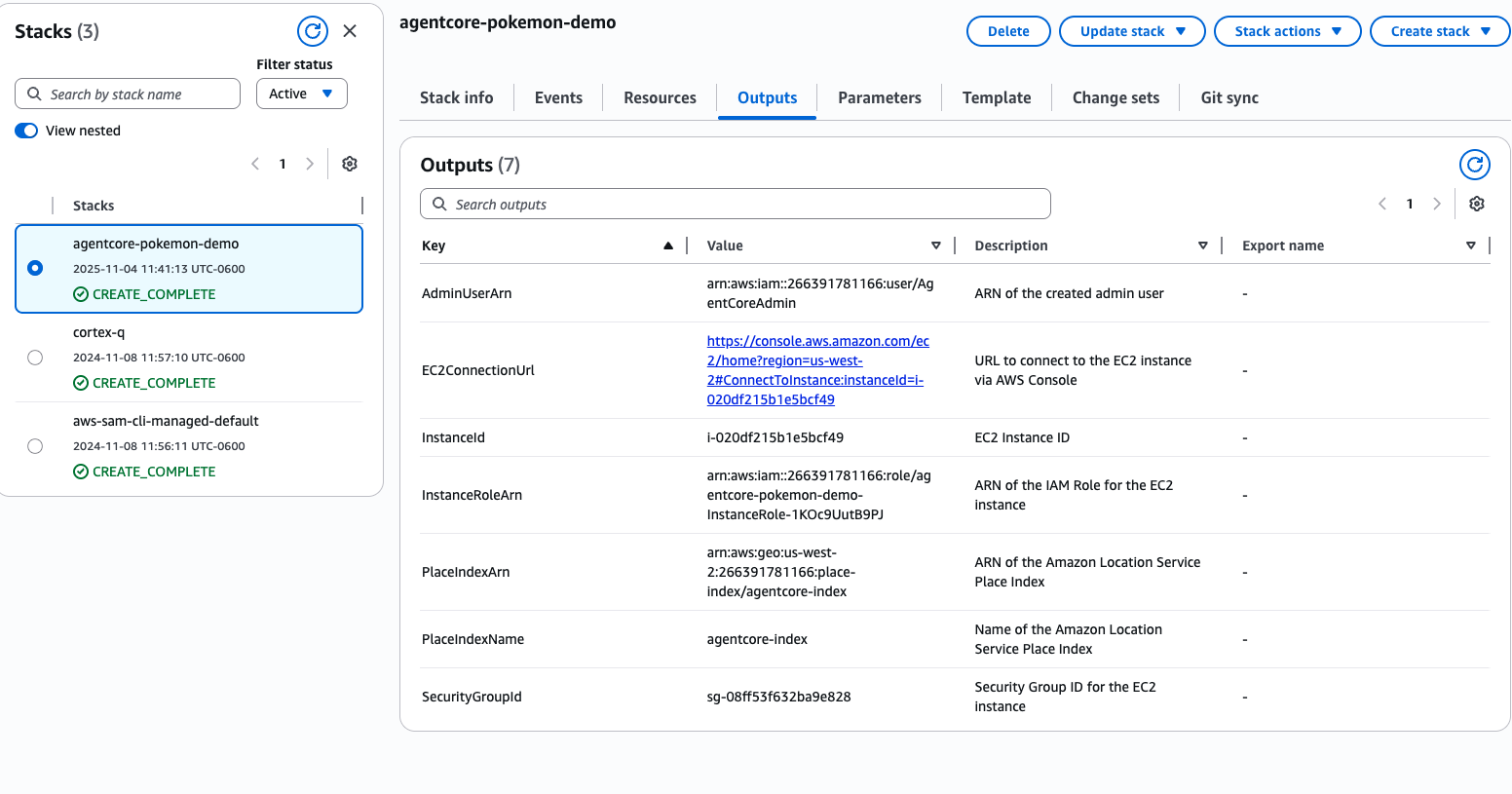This screenshot has width=1512, height=794.
Task: Select aws-sam-cli-managed-default stack radio button
Action: [x=35, y=446]
